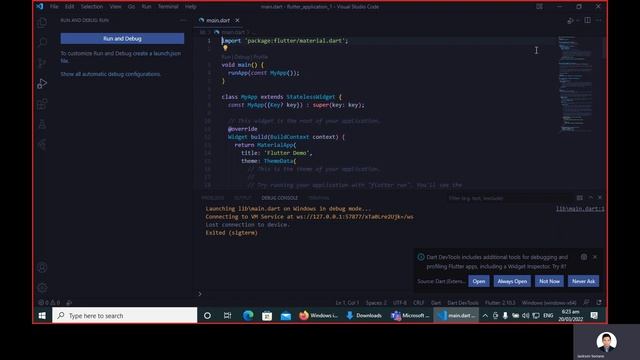
Task: Click Windows (windows-x64) device in status bar
Action: 549,303
